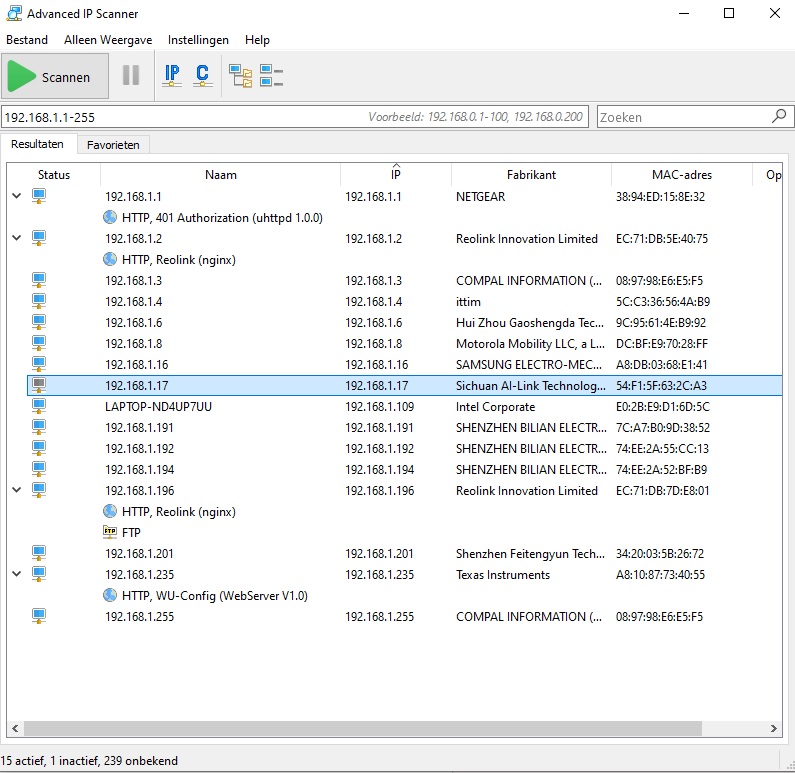Screen dimensions: 795x773
Task: Collapse the 192.168.1.235 device row
Action: (17, 574)
